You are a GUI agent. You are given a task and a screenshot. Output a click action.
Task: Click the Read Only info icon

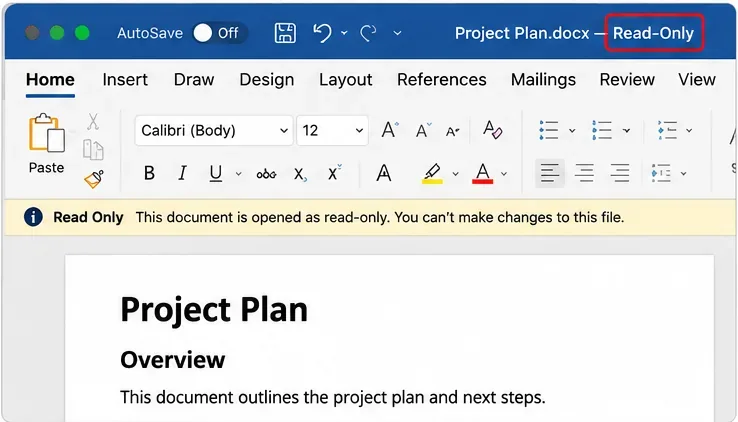tap(33, 217)
